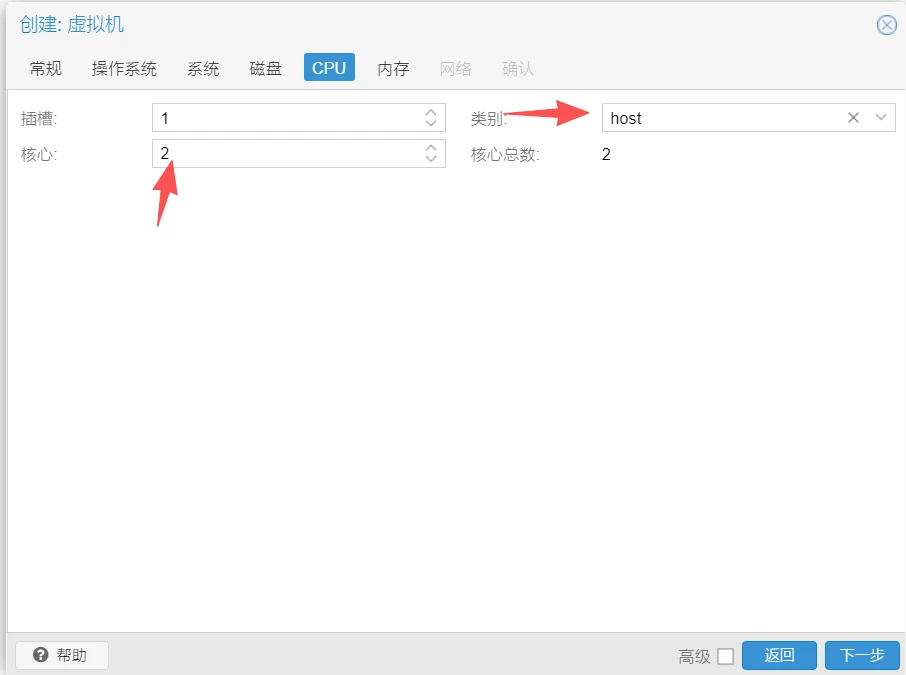Decrease 核心 count with down arrow
This screenshot has width=906, height=675.
point(431,159)
